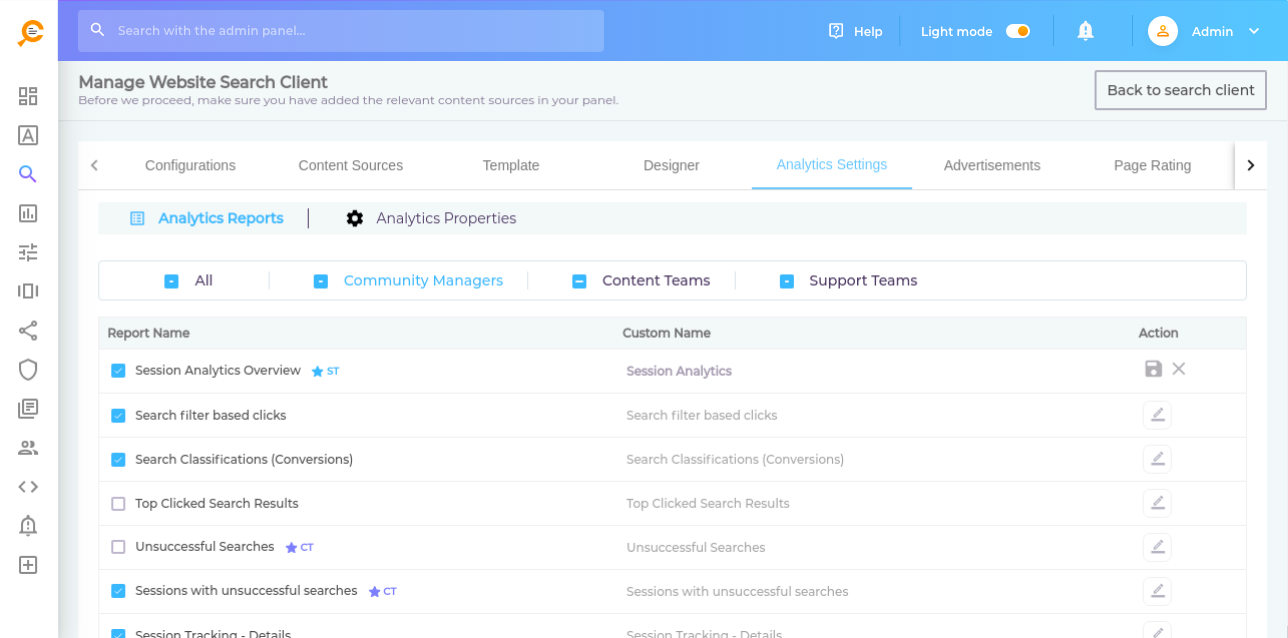Uncheck Search filter based clicks report

click(118, 415)
